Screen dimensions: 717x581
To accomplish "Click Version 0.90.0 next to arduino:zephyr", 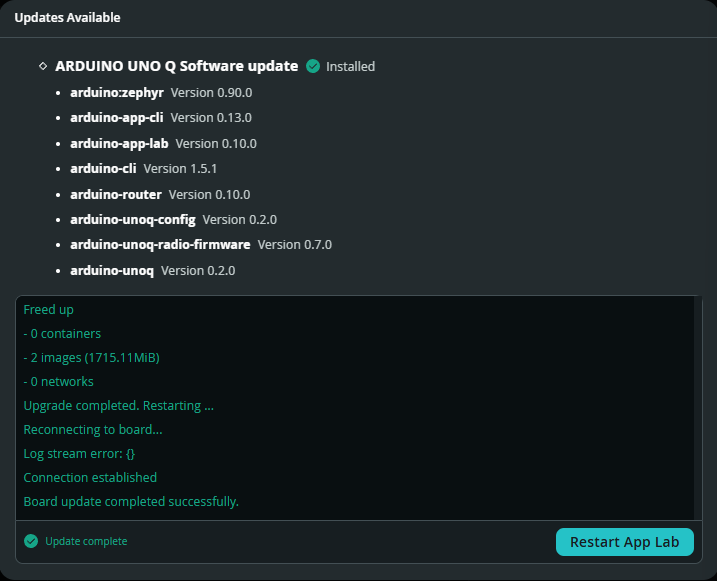I will [x=211, y=92].
